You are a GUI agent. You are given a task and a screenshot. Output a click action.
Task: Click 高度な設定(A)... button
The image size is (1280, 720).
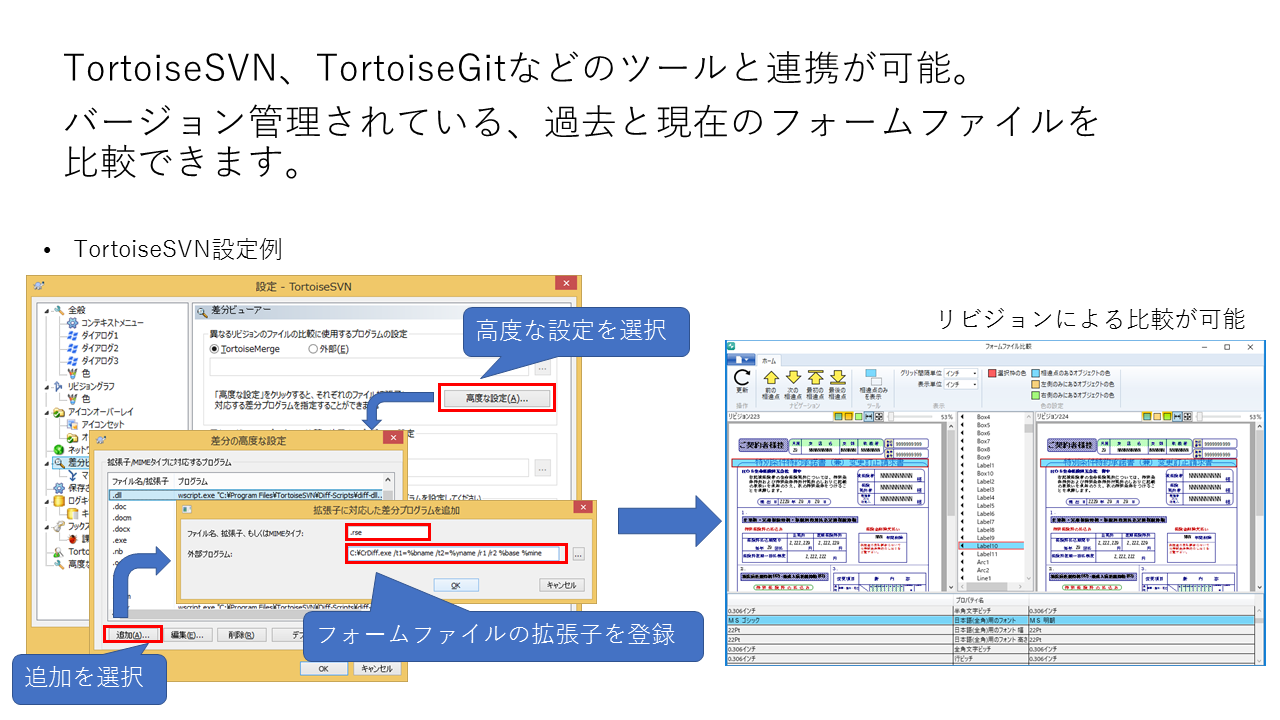click(497, 398)
